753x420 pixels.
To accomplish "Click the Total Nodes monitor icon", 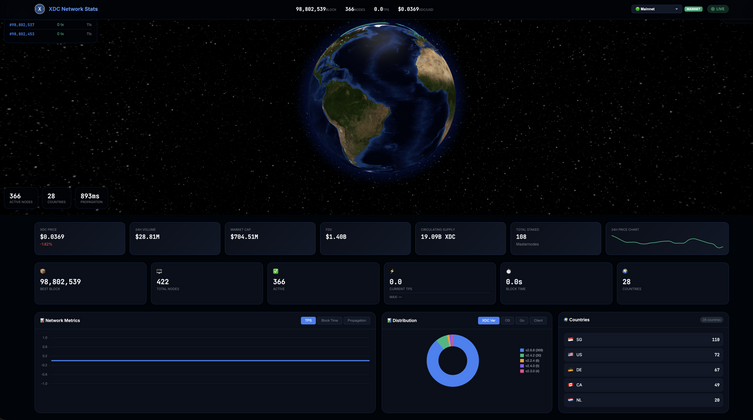I will click(159, 271).
